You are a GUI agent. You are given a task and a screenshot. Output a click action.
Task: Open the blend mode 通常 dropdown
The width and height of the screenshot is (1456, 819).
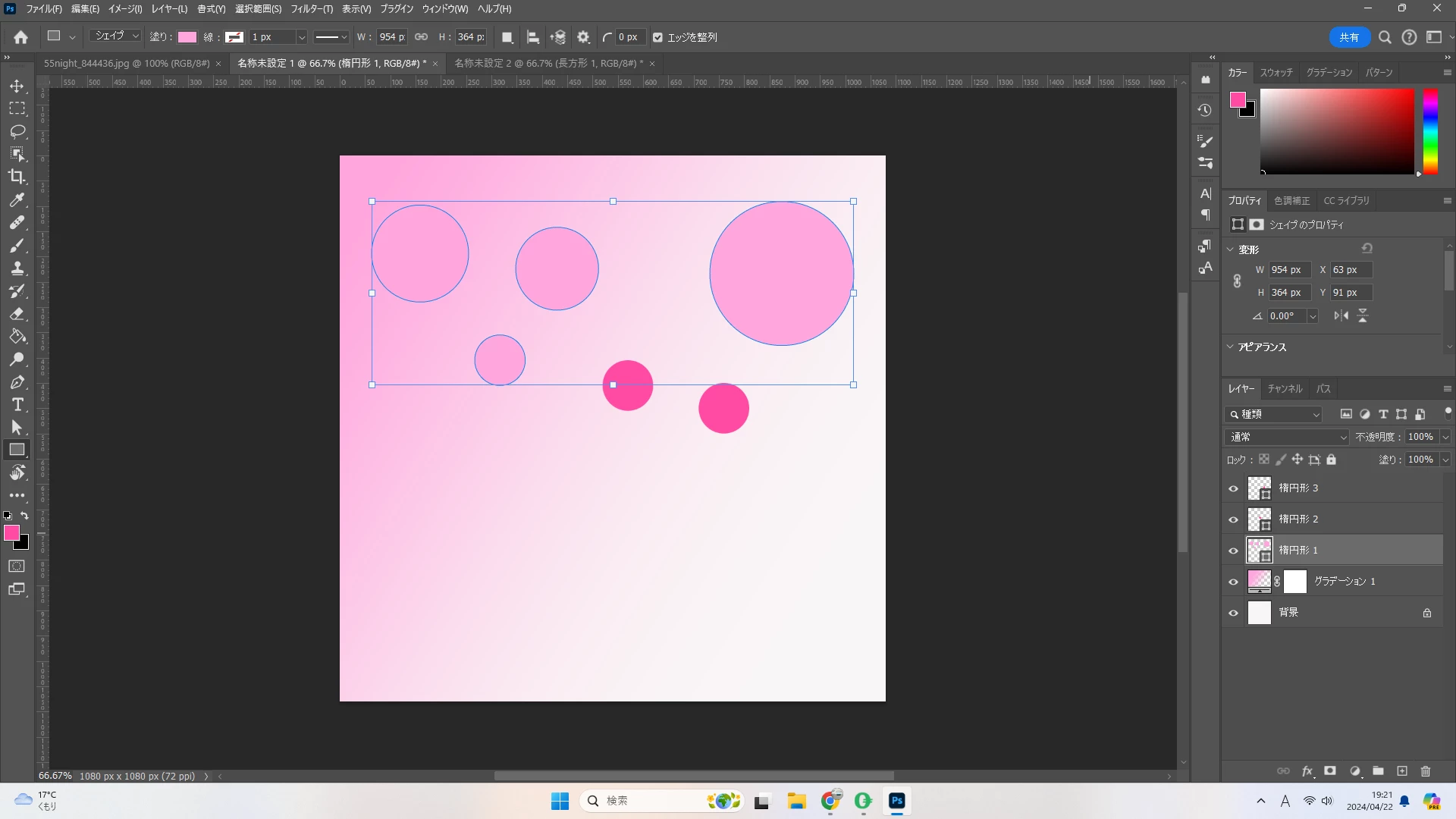[1287, 437]
